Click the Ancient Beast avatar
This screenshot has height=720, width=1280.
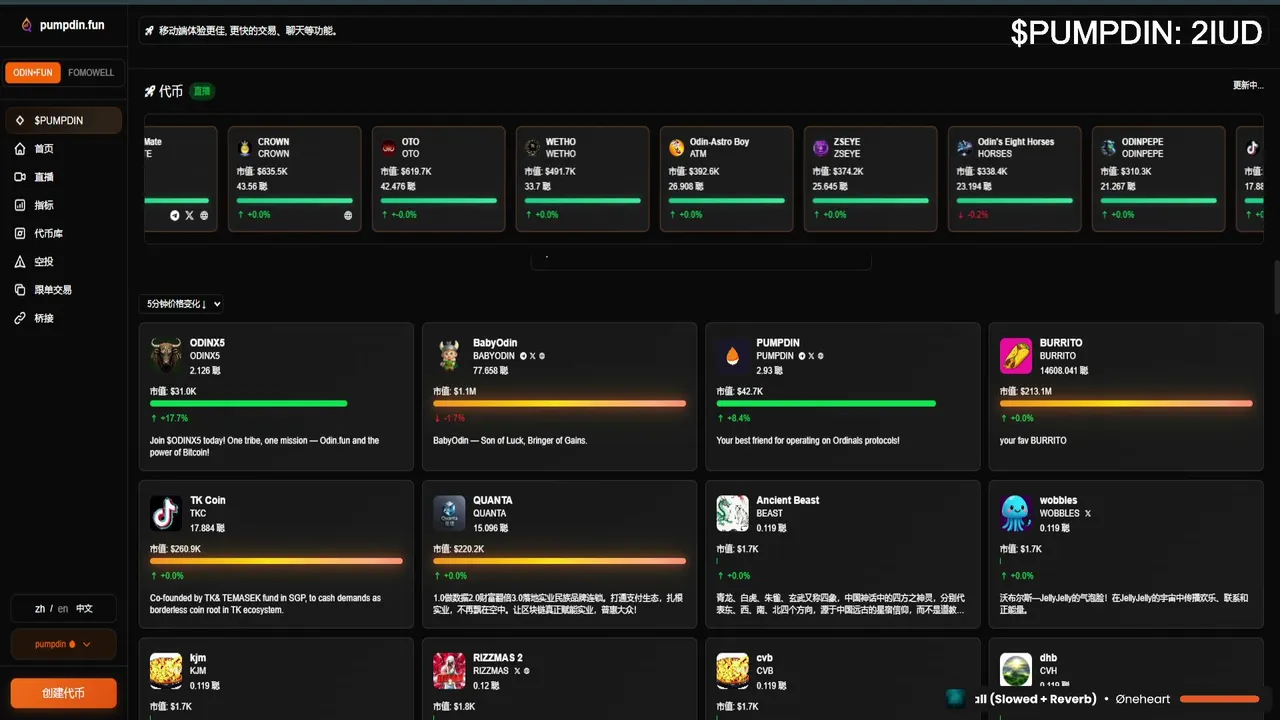(733, 513)
